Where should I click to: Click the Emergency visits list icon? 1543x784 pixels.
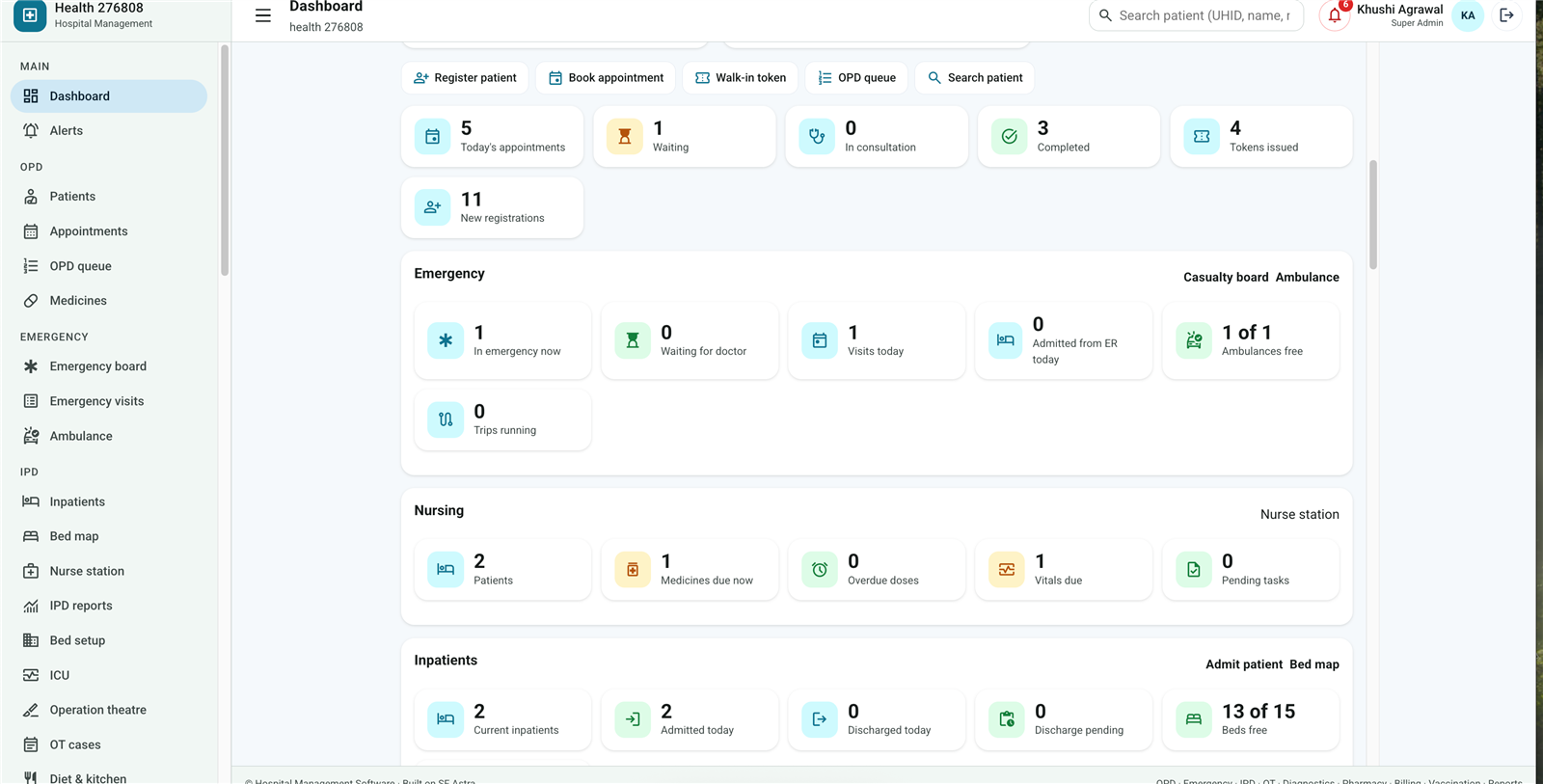[31, 401]
